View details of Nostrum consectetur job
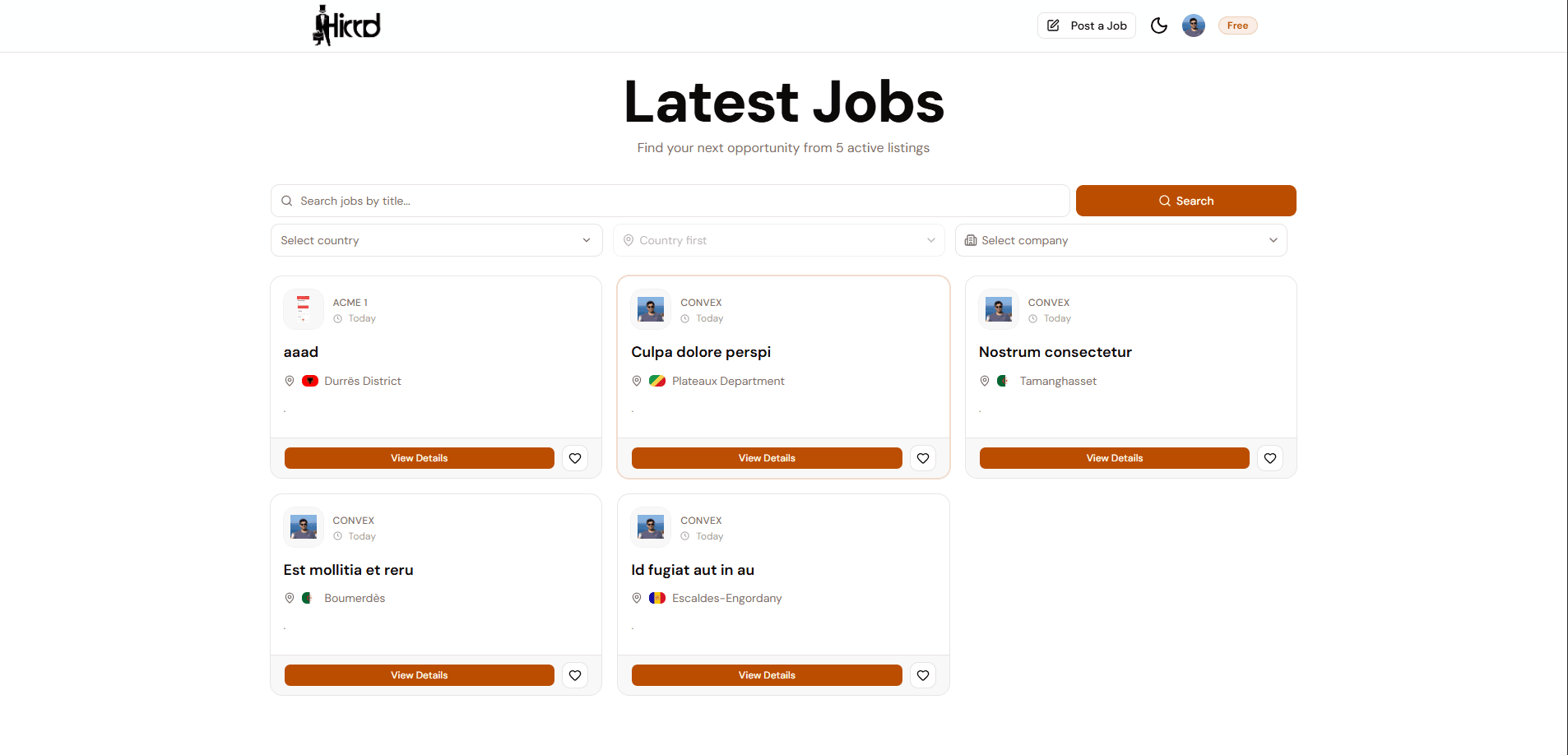Viewport: 1568px width, 755px height. tap(1115, 458)
